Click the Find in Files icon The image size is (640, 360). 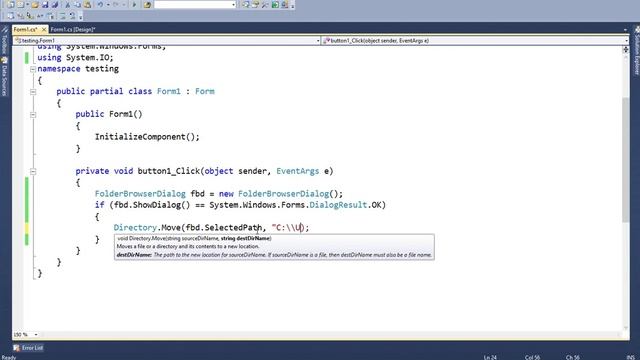tap(147, 4)
